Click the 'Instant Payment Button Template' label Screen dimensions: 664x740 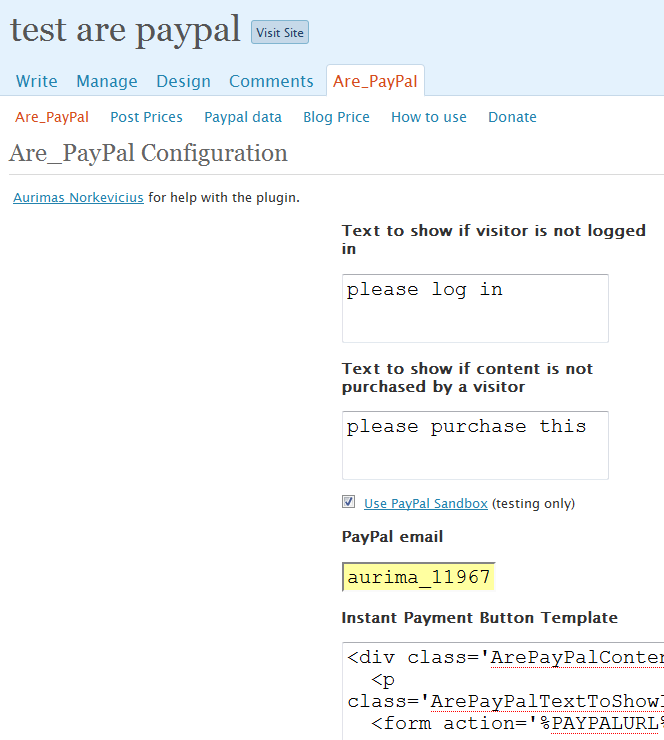pos(479,617)
